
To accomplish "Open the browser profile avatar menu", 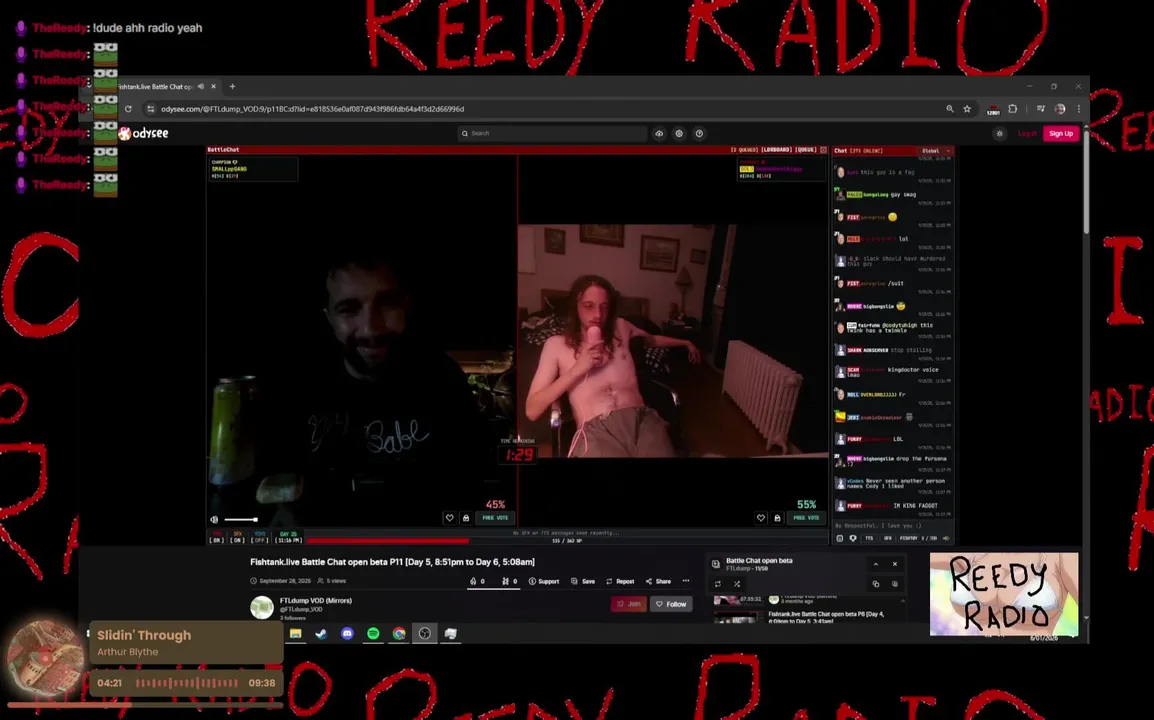I will 1060,109.
